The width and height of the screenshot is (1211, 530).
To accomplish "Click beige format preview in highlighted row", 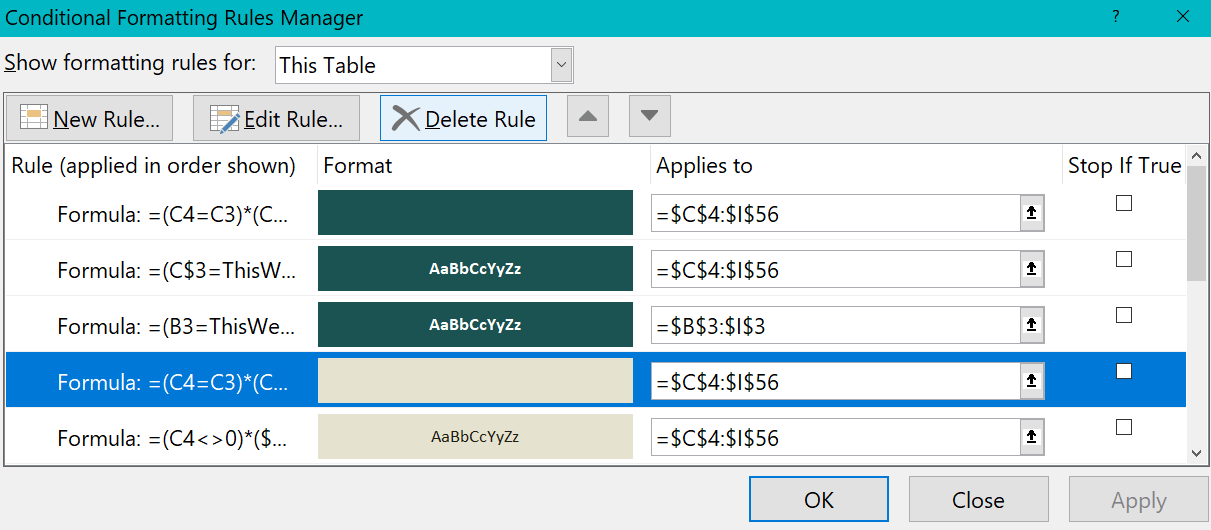I will pyautogui.click(x=475, y=381).
